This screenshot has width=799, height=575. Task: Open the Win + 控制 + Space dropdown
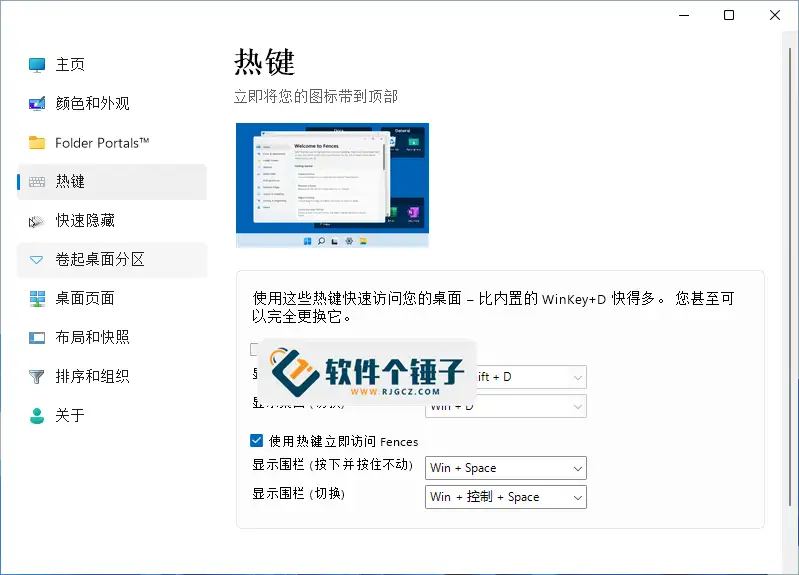click(x=505, y=497)
